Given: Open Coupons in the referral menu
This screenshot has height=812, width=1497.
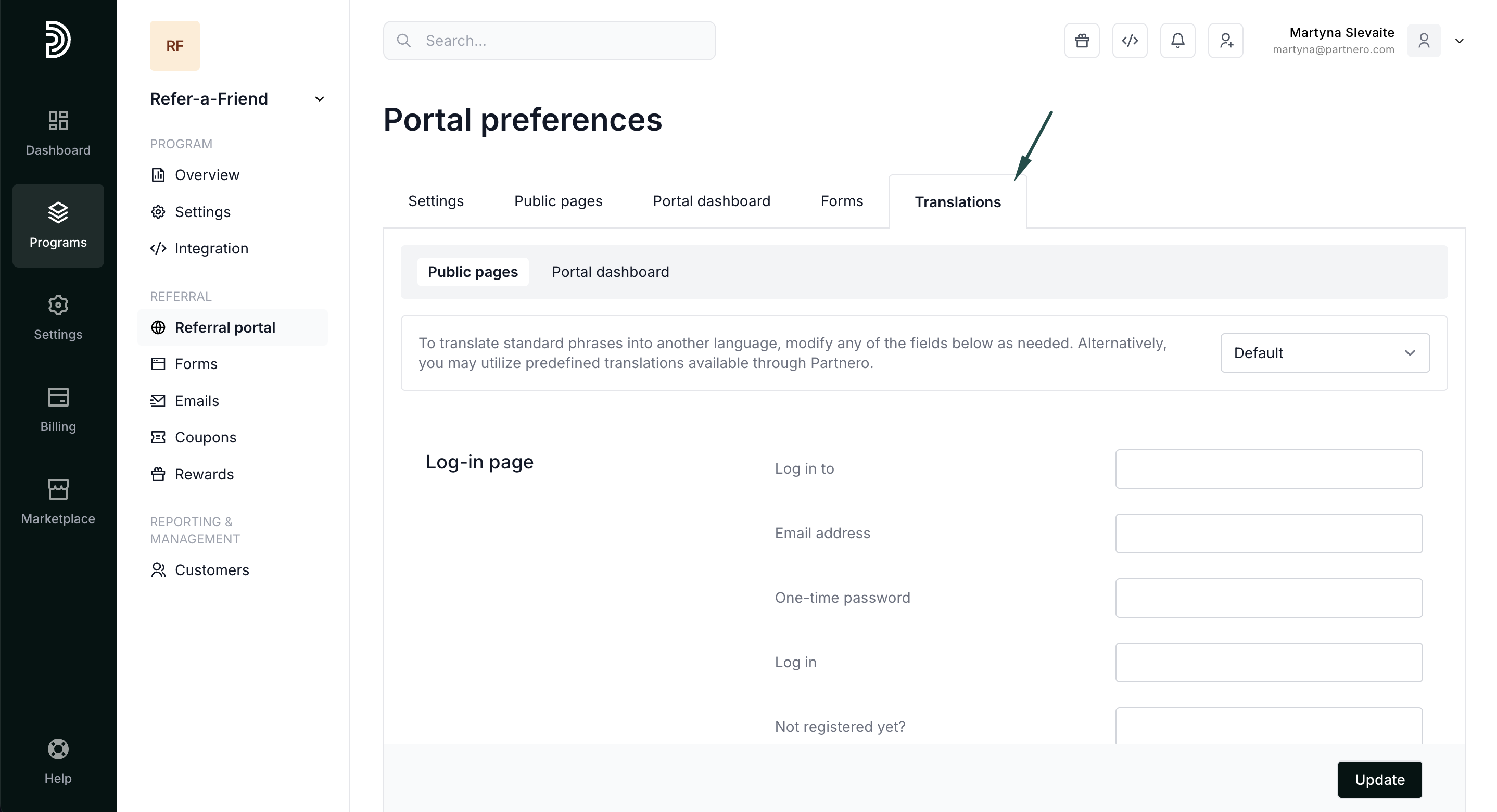Looking at the screenshot, I should coord(205,437).
